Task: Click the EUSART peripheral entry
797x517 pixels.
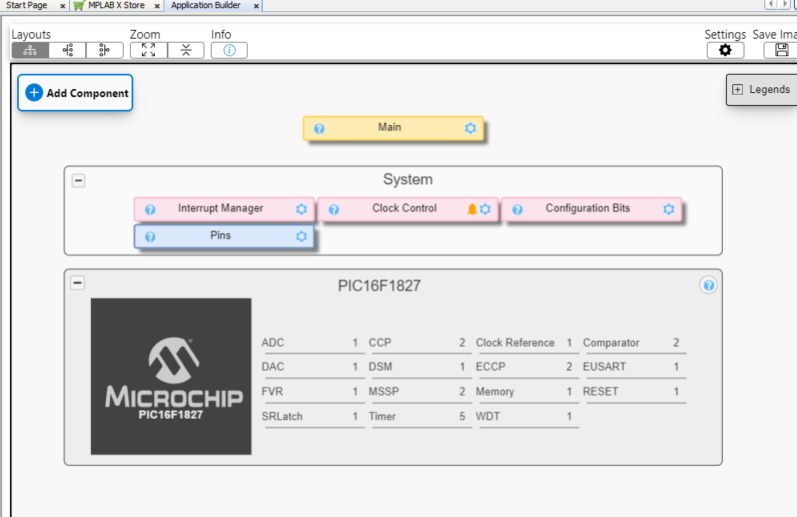Action: (632, 367)
